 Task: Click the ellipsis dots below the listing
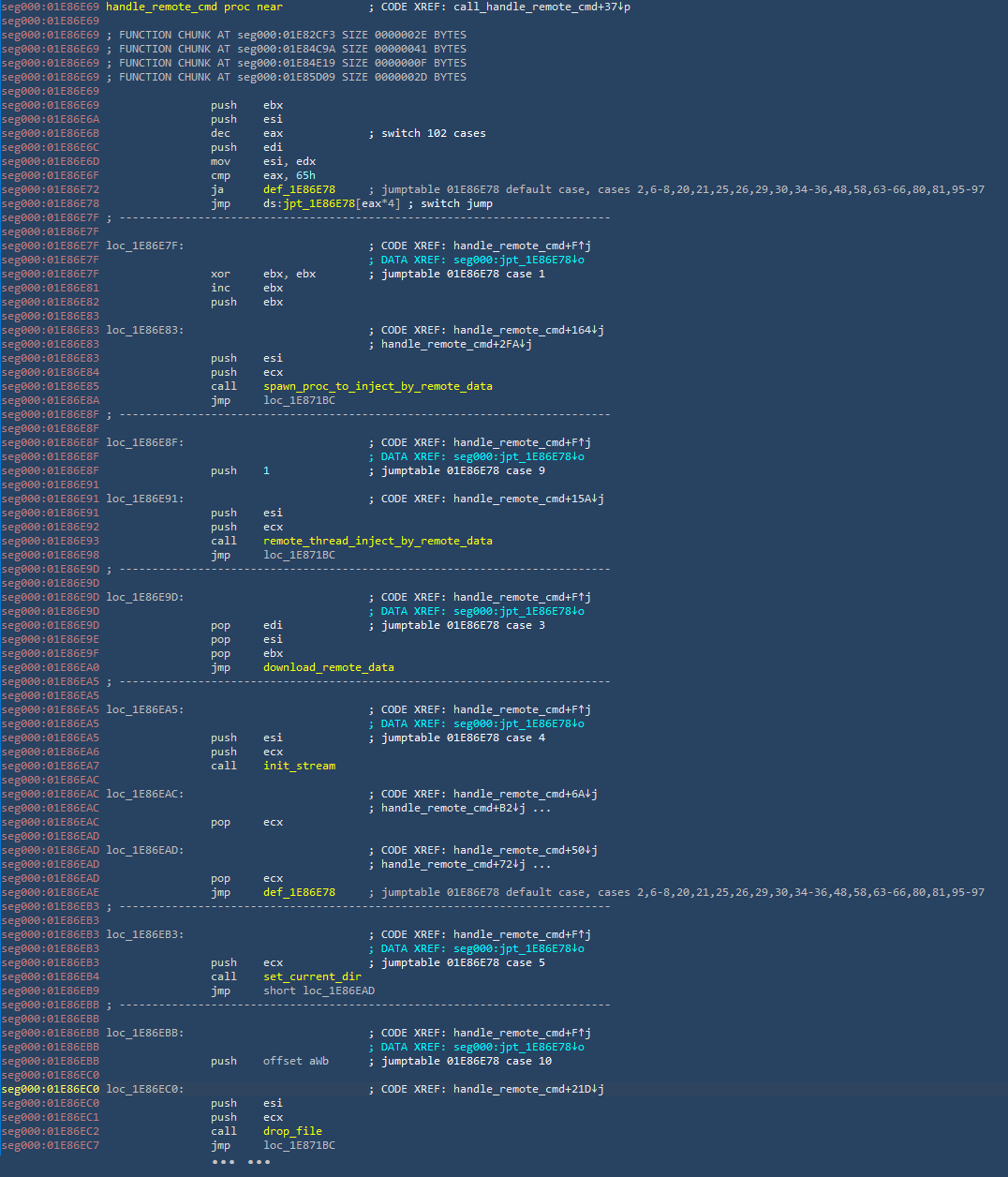tap(241, 1162)
